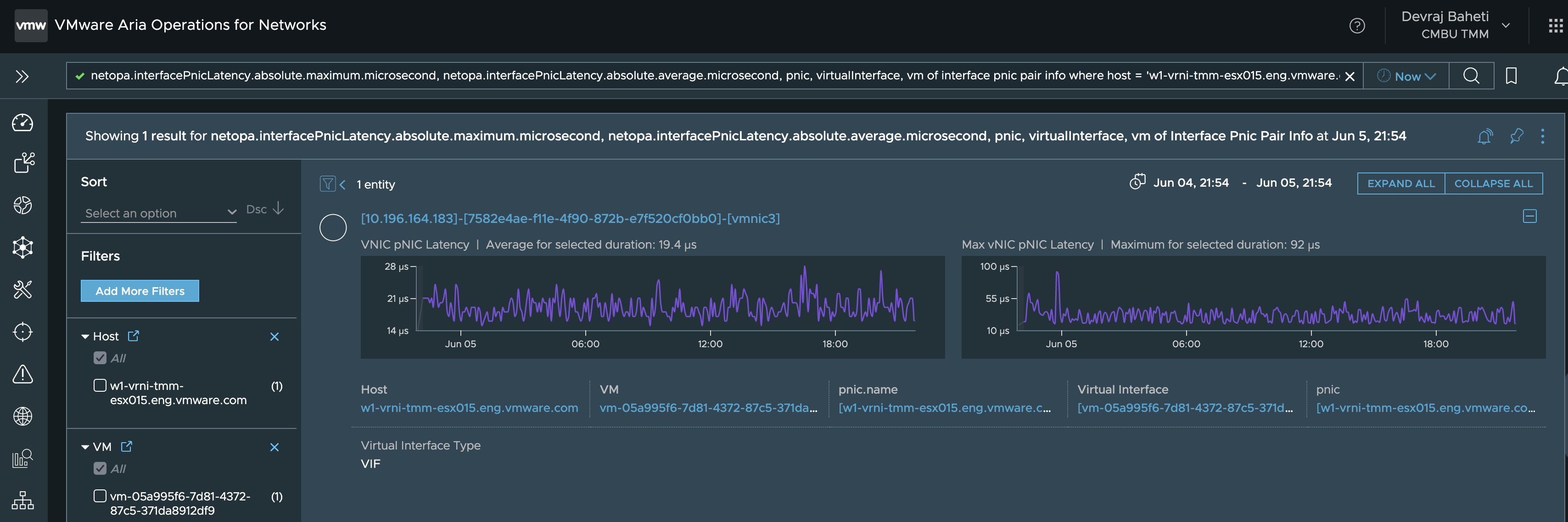Click the Max vNIC pNIC Latency chart
The width and height of the screenshot is (1568, 522).
coord(1253,307)
